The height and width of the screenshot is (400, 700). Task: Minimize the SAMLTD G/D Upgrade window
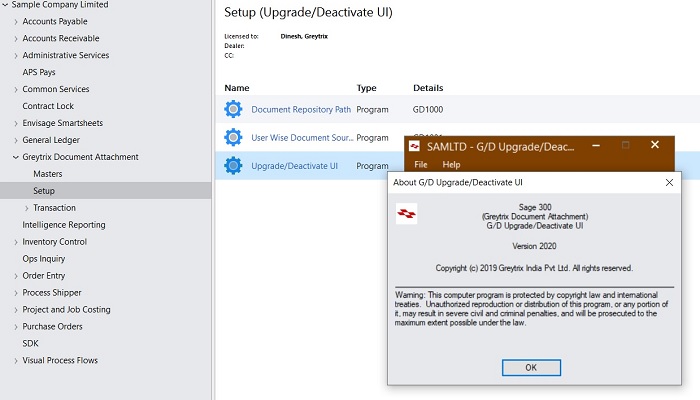click(596, 145)
